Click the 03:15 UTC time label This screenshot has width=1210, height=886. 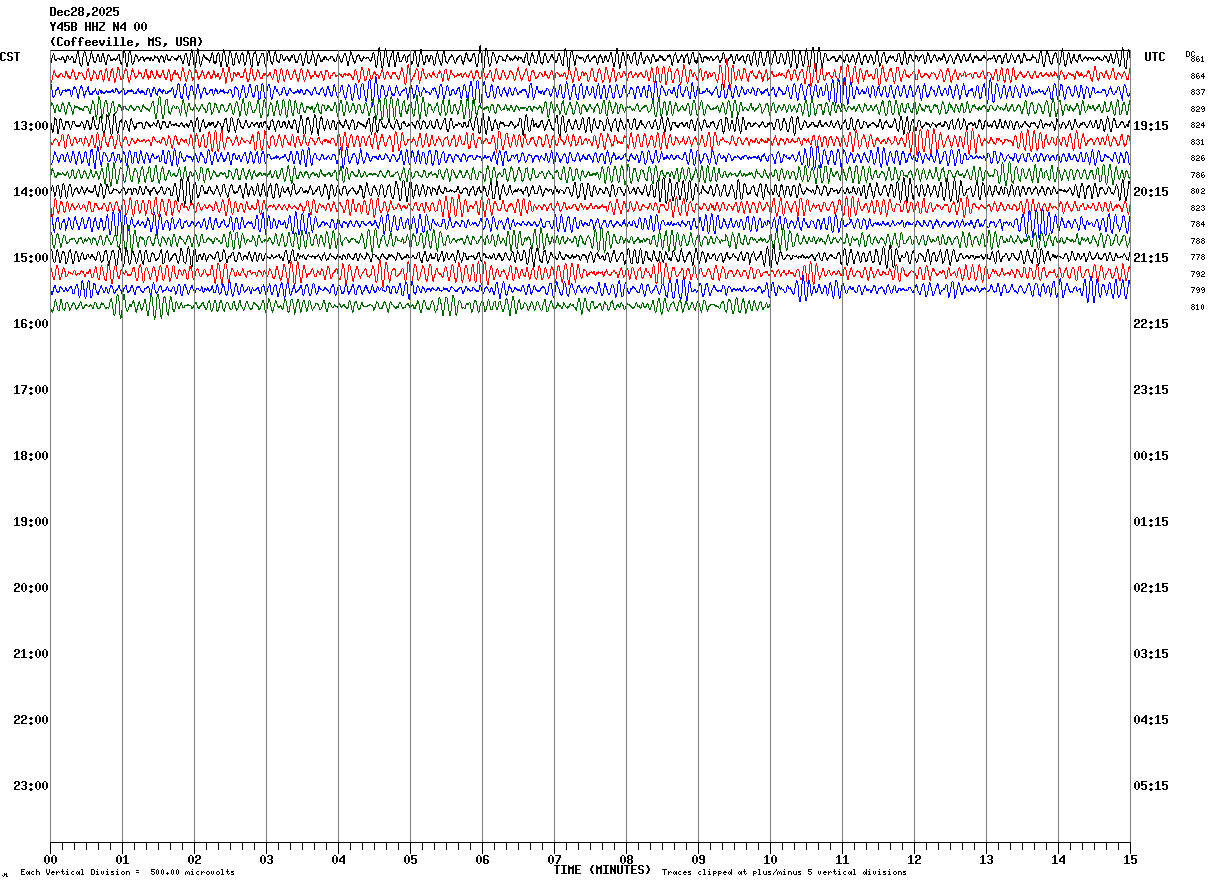1151,654
